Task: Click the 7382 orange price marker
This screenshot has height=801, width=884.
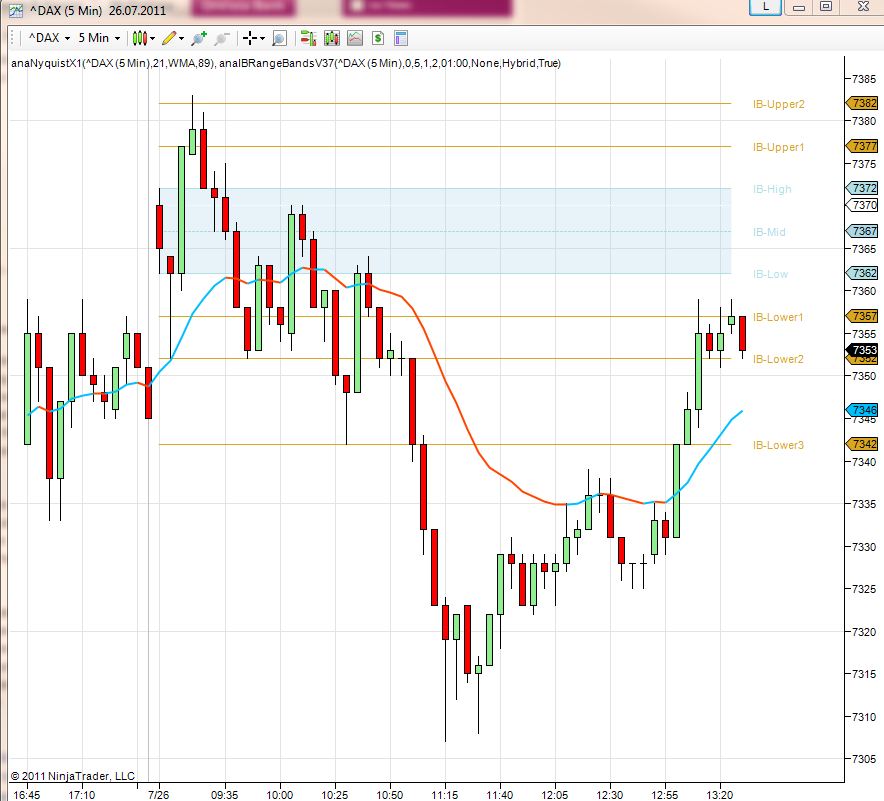Action: [x=863, y=103]
